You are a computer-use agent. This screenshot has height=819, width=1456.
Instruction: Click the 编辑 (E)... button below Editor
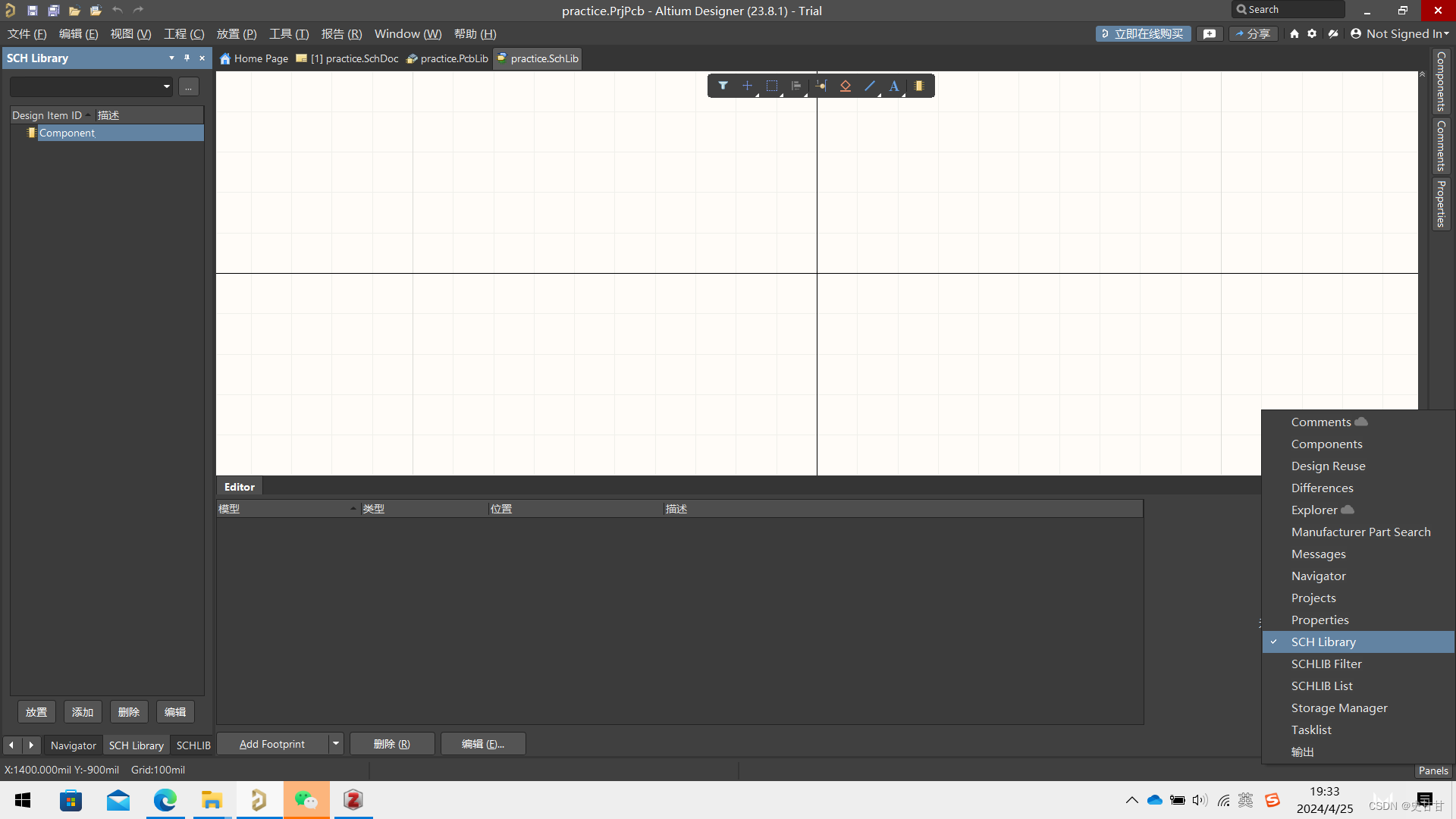pyautogui.click(x=482, y=744)
